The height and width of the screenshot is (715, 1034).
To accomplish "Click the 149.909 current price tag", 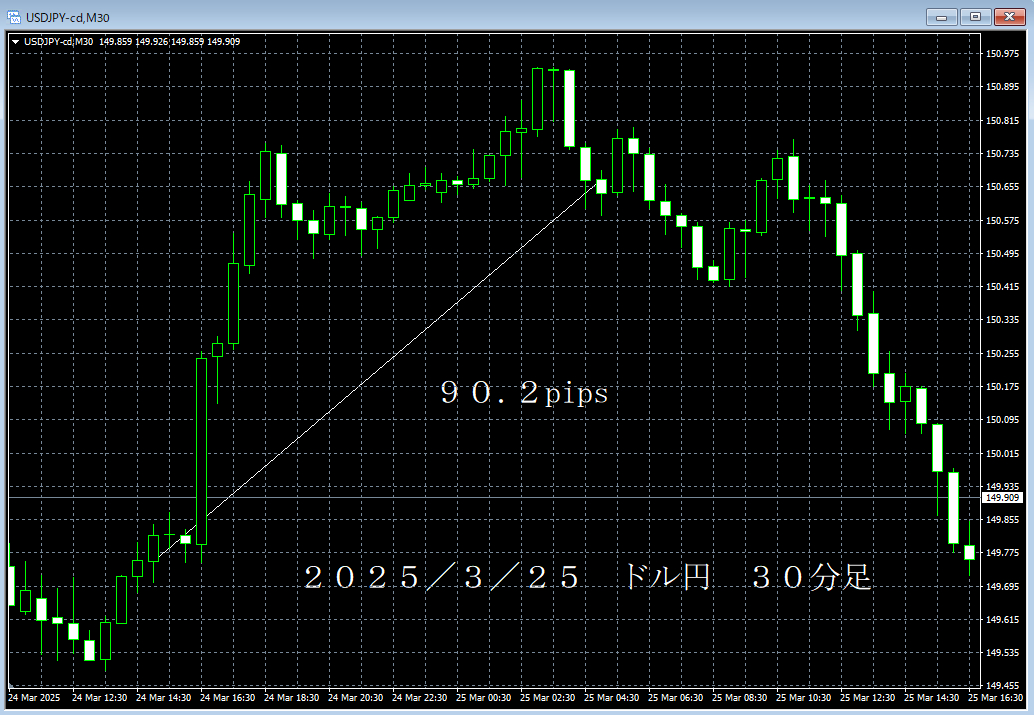I will coord(1000,497).
